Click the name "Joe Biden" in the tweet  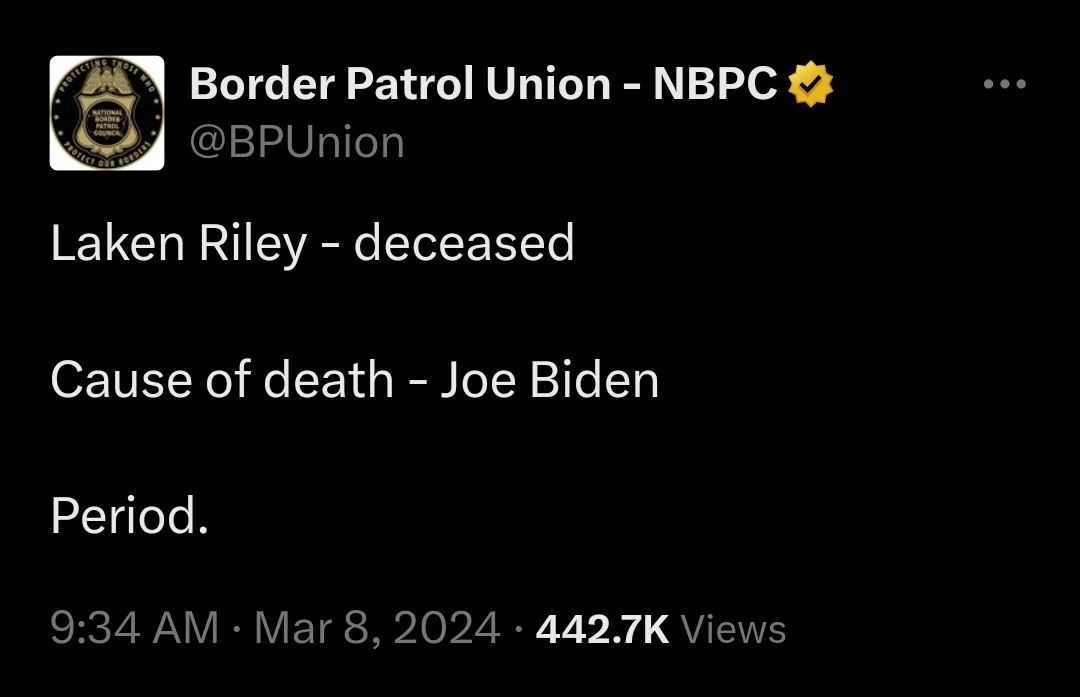[549, 381]
